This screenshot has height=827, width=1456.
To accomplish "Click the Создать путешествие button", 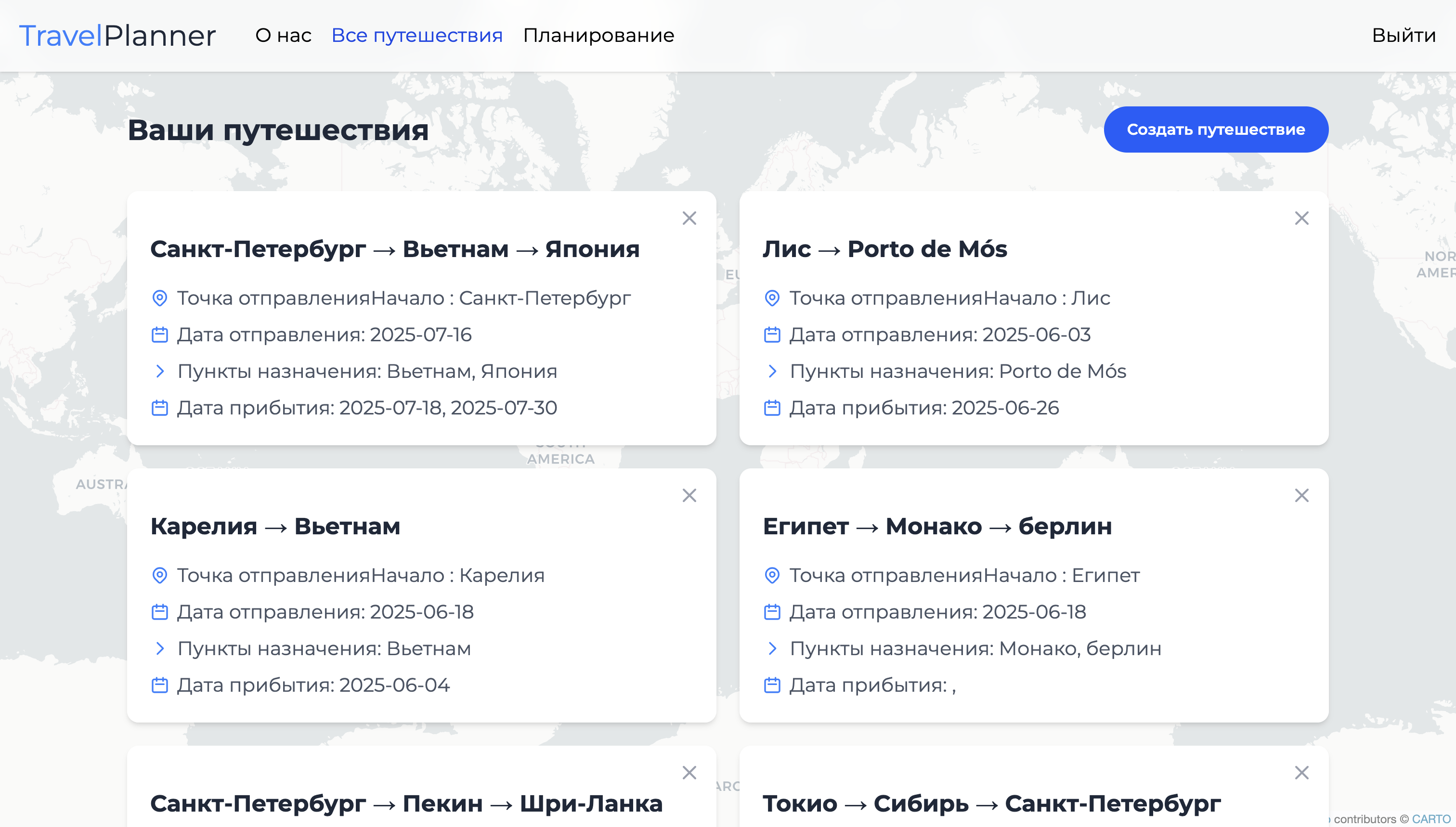I will (x=1216, y=129).
